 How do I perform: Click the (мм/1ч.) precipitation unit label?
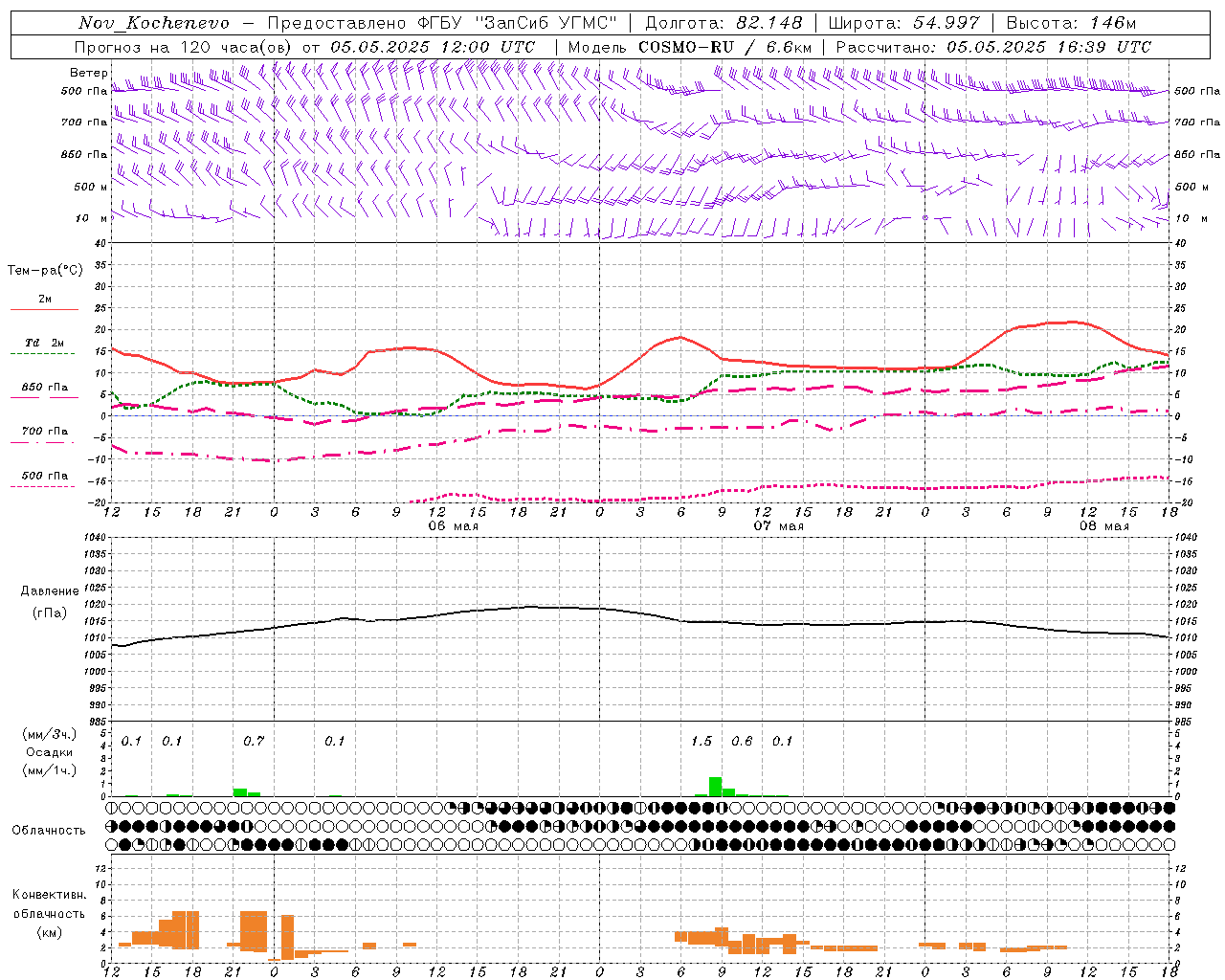pos(49,770)
